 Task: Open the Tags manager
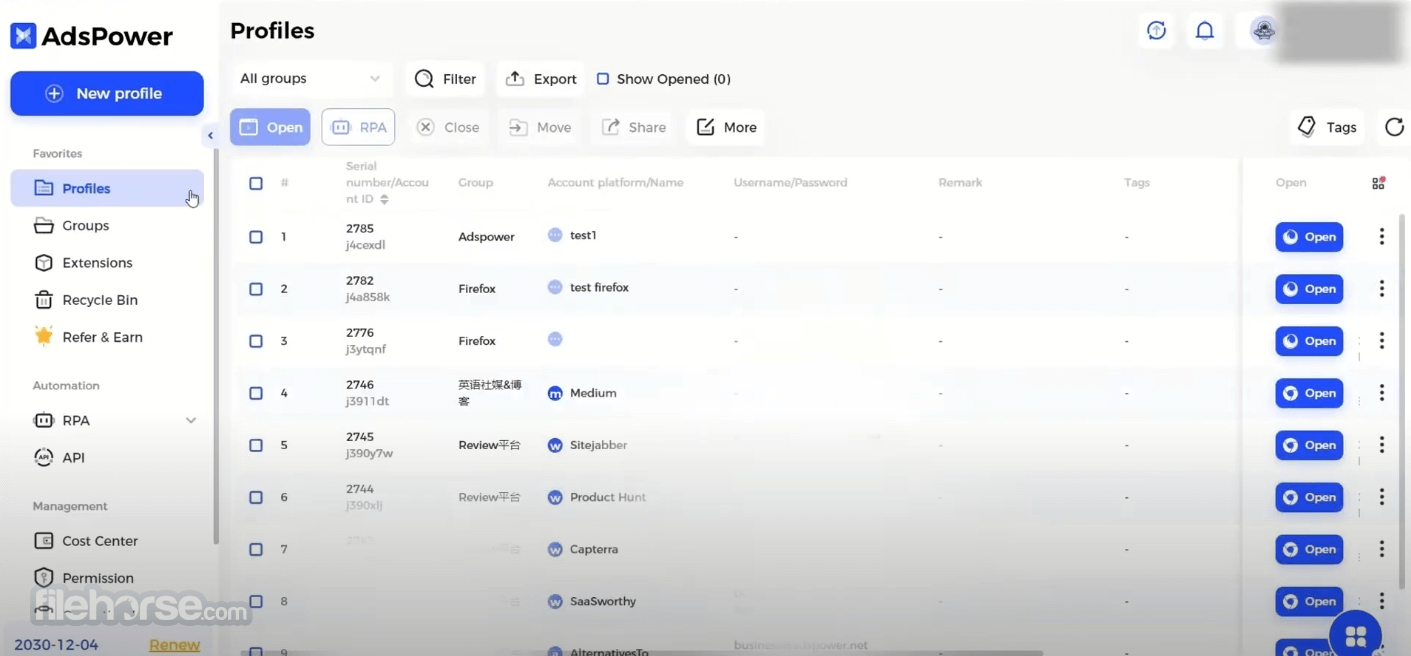pyautogui.click(x=1327, y=127)
